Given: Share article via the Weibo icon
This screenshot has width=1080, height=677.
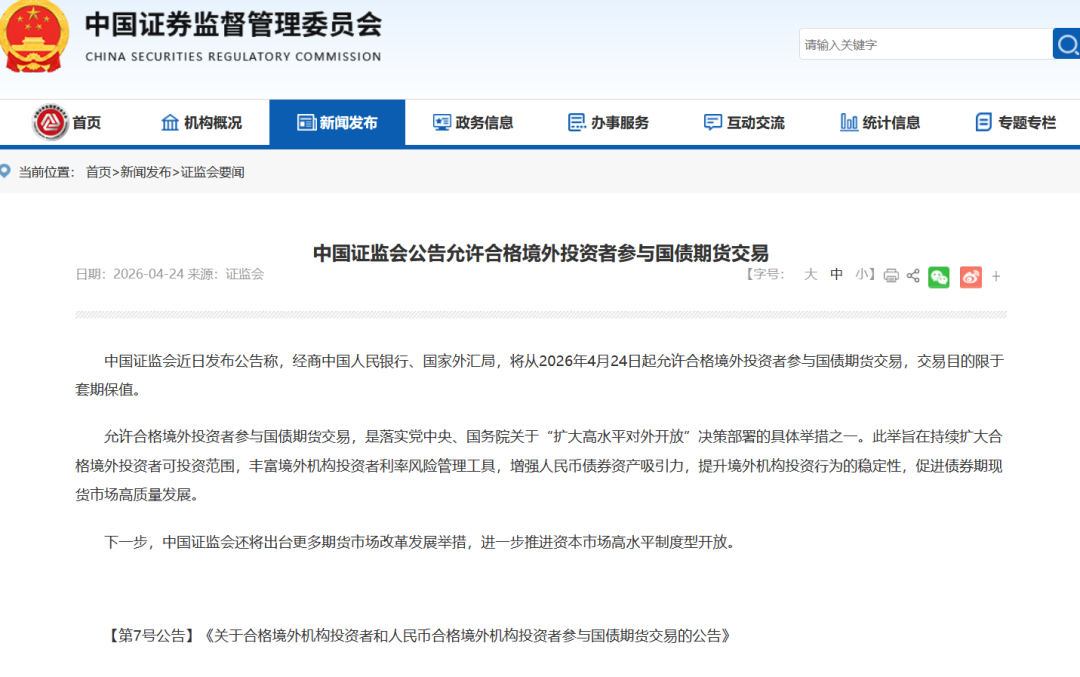Looking at the screenshot, I should pyautogui.click(x=969, y=276).
